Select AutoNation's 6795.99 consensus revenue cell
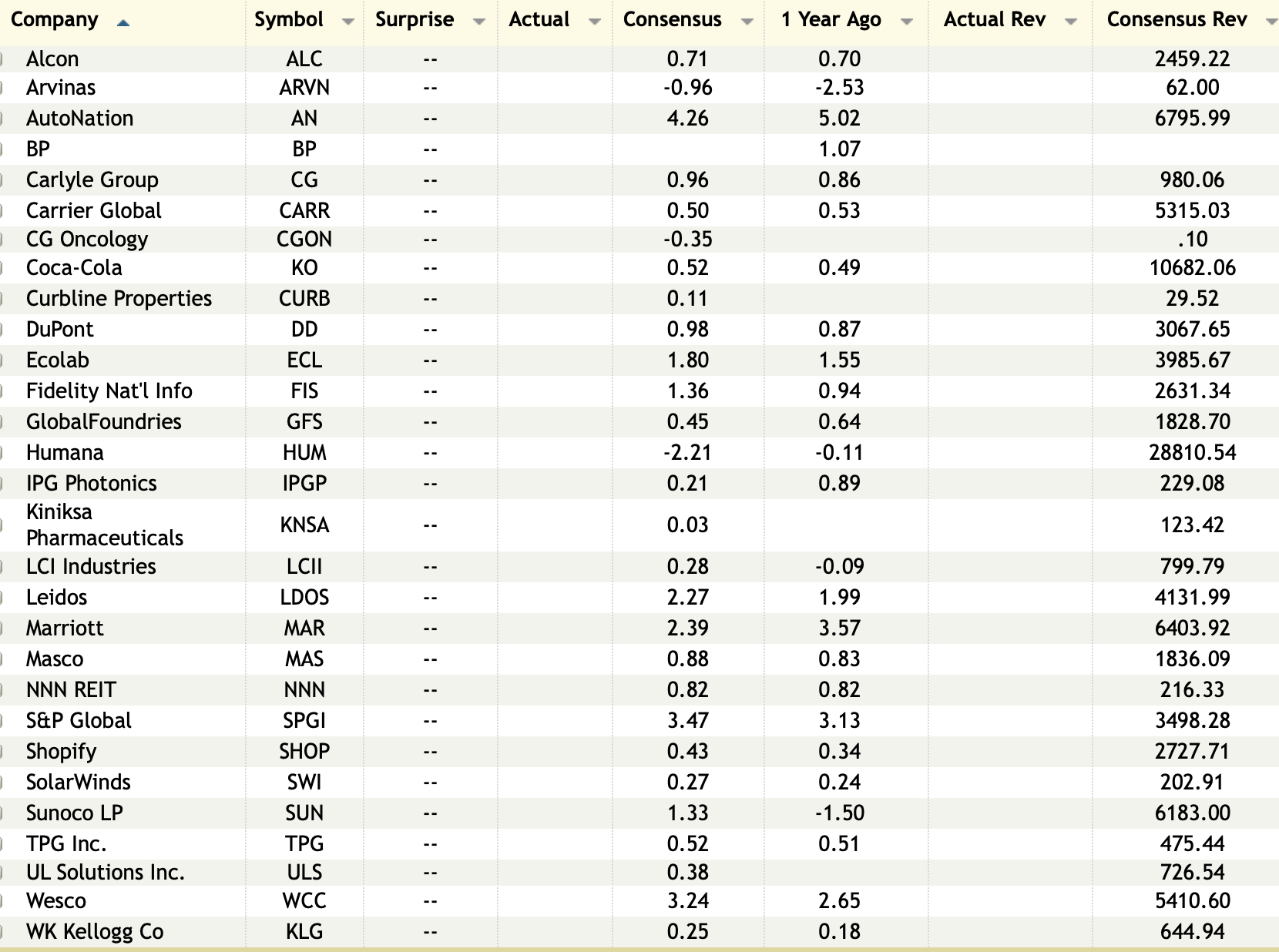This screenshot has width=1279, height=952. (x=1192, y=118)
